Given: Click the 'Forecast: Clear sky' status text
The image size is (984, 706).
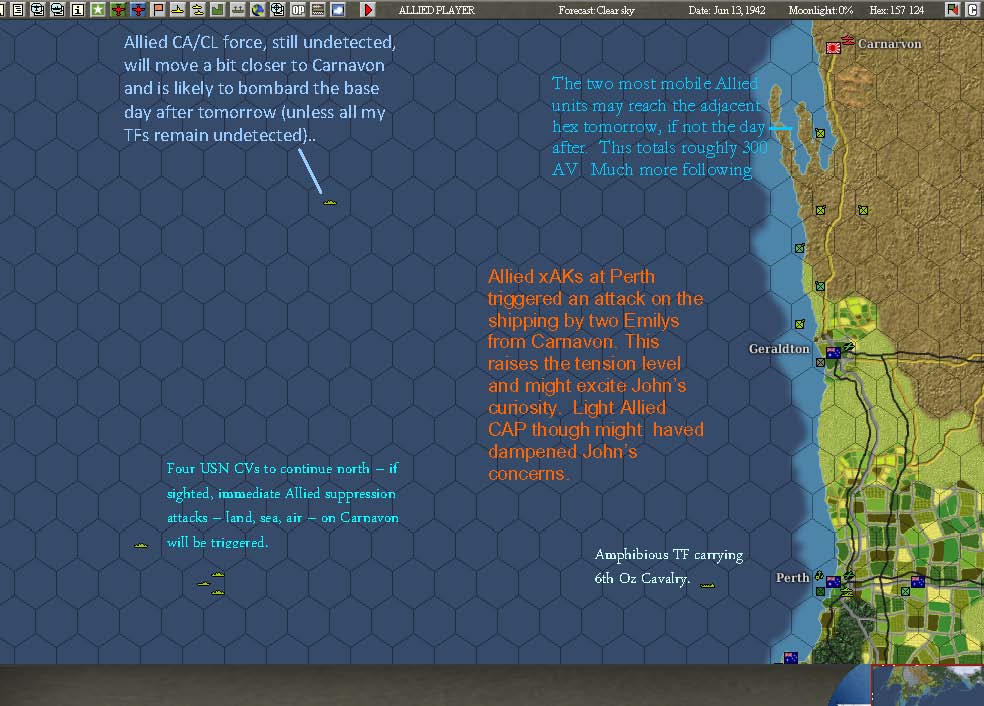Looking at the screenshot, I should pos(596,10).
